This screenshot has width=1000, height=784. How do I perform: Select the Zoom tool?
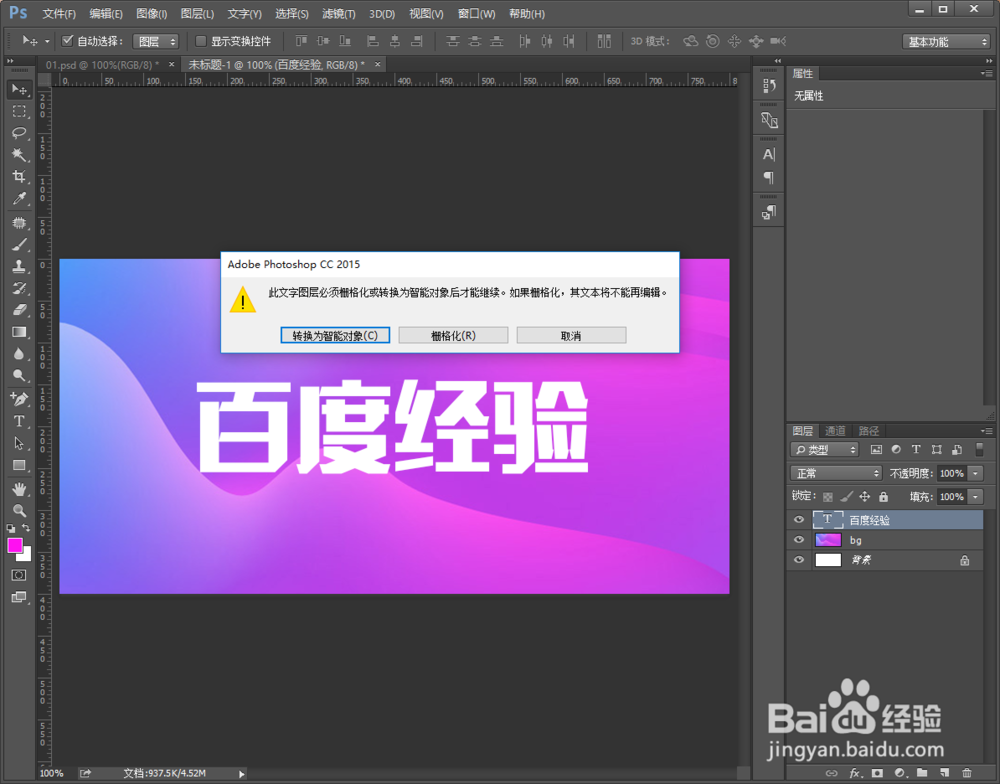pos(19,511)
